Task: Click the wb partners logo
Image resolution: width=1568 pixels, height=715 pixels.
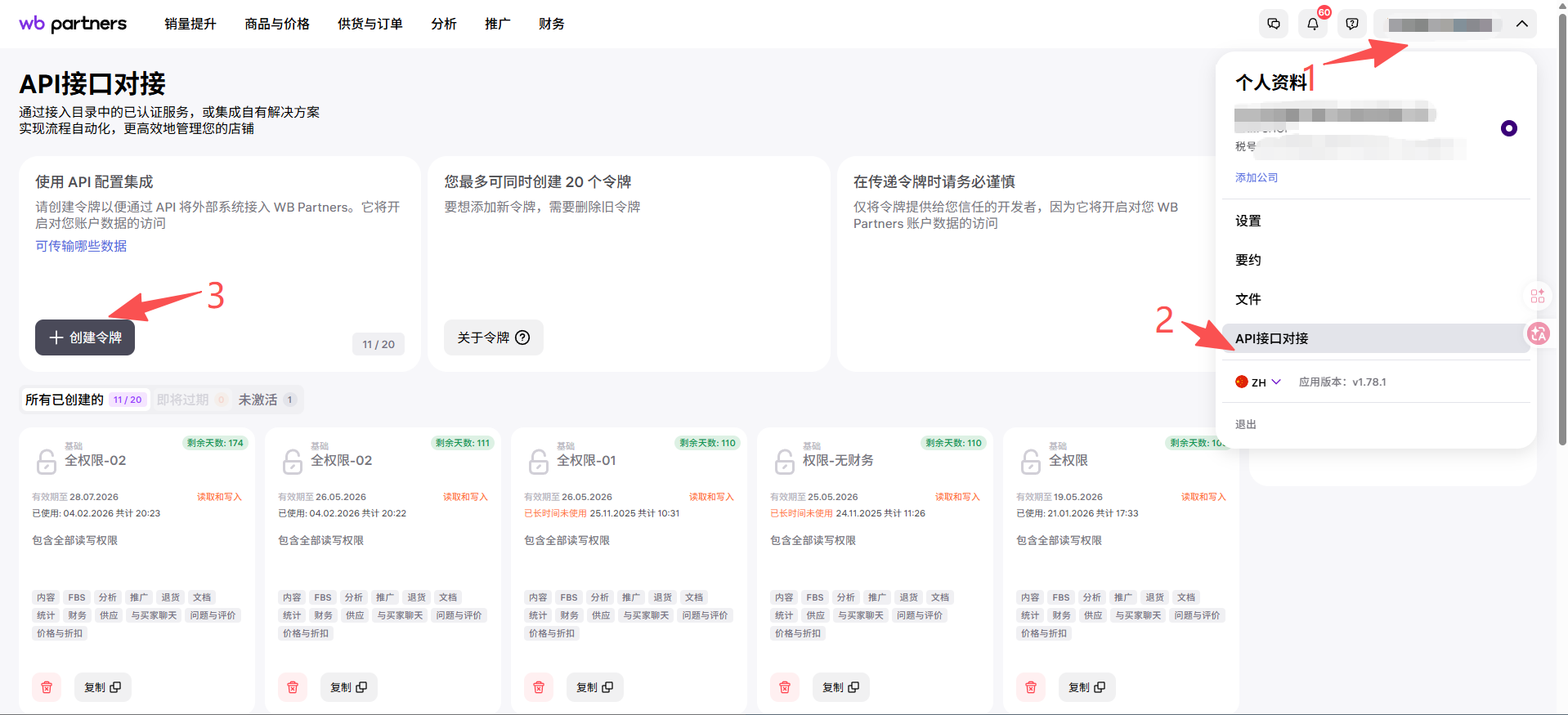Action: [73, 24]
